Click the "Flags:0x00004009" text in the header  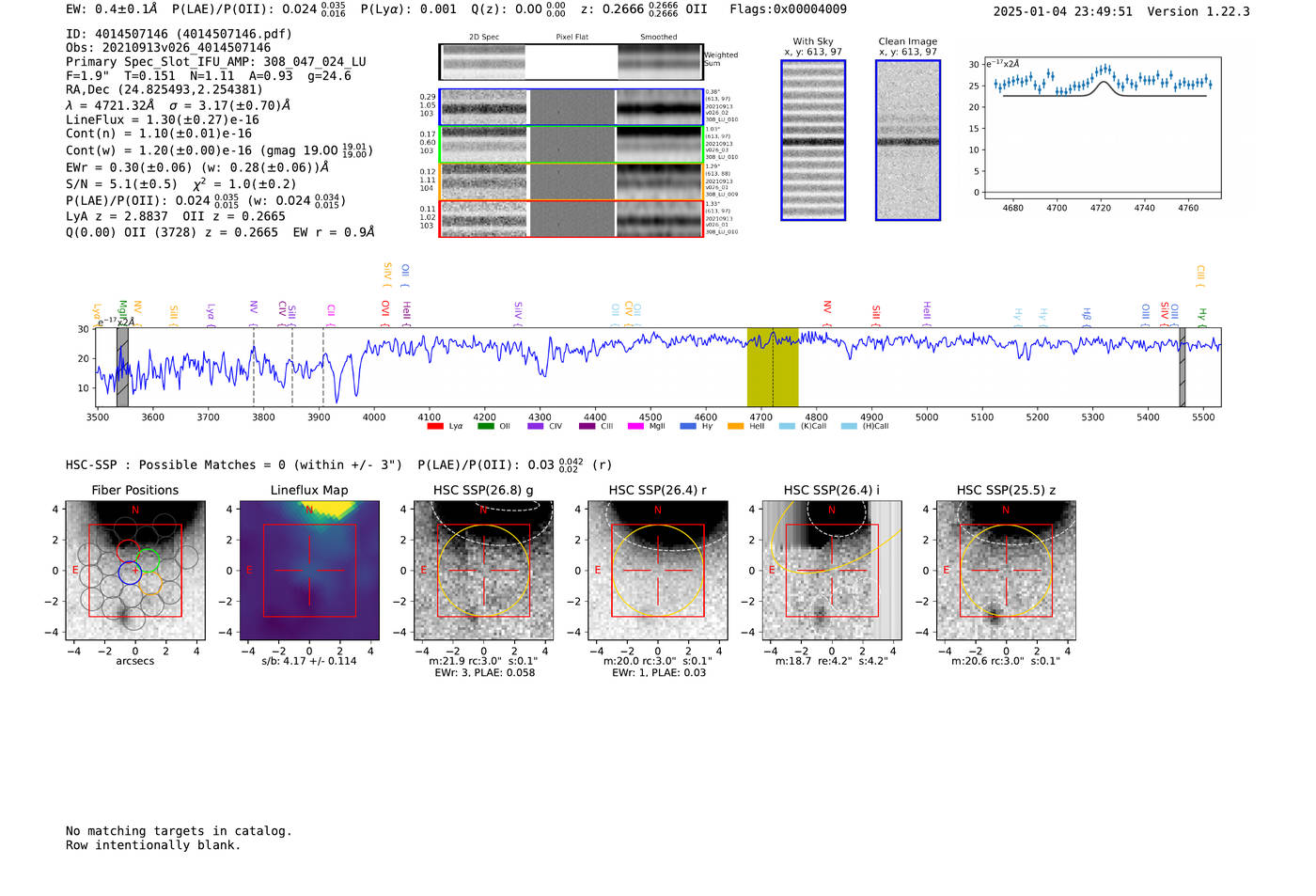pos(788,9)
